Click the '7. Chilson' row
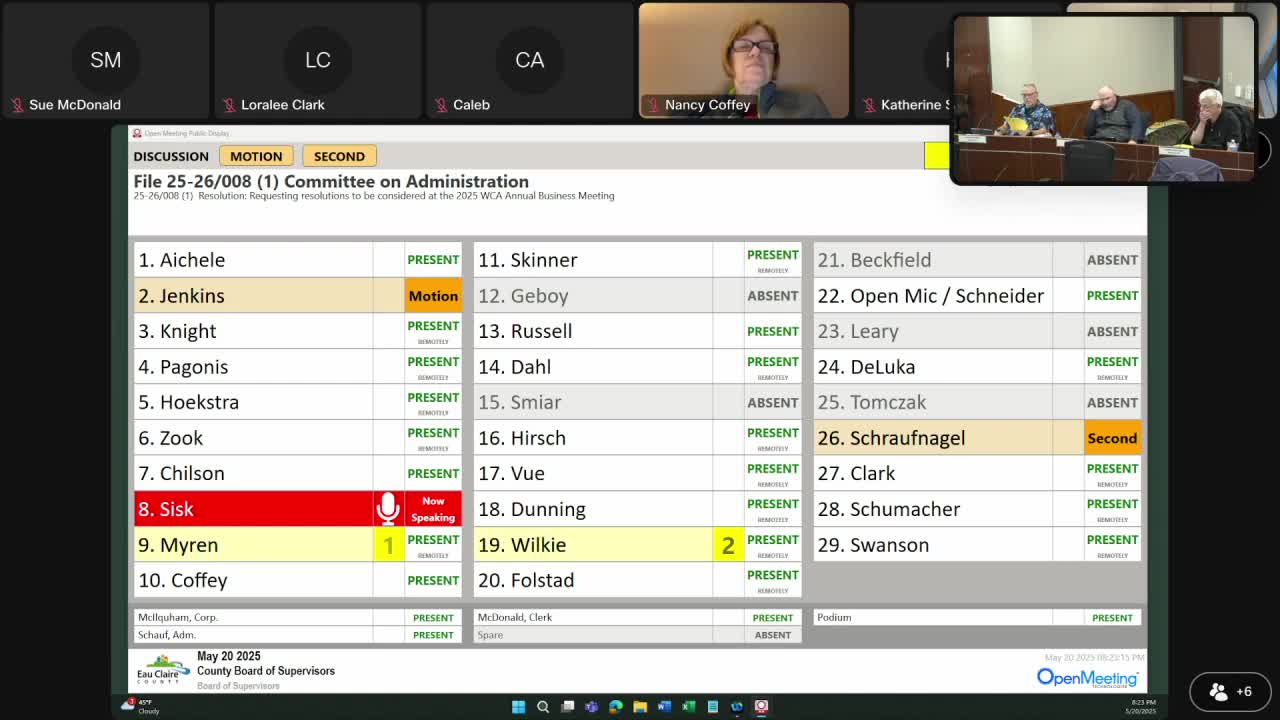Image resolution: width=1280 pixels, height=720 pixels. (x=298, y=473)
